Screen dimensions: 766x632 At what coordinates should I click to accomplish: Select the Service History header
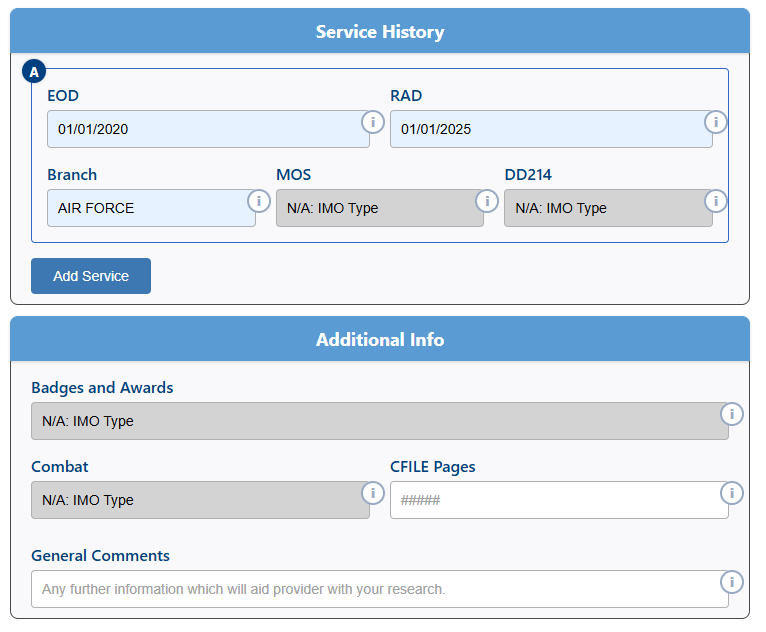[380, 31]
